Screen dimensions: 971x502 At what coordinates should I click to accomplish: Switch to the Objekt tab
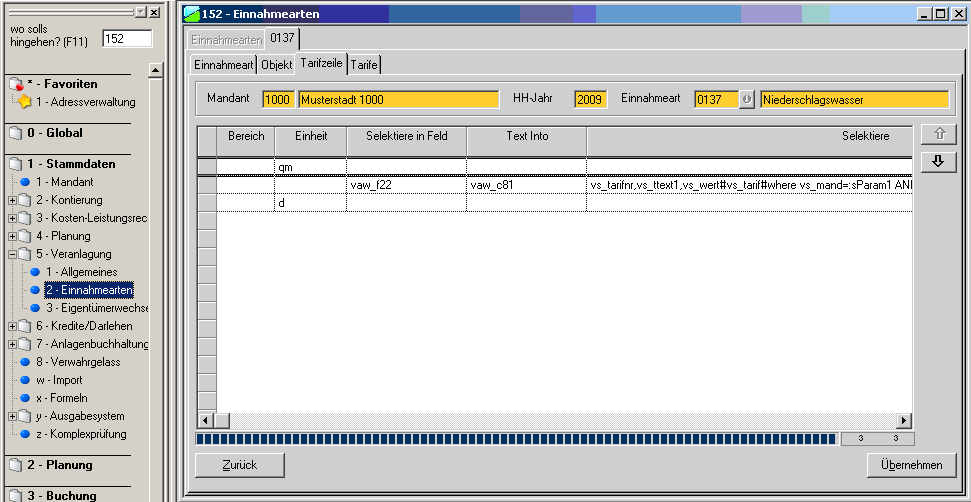pos(277,65)
